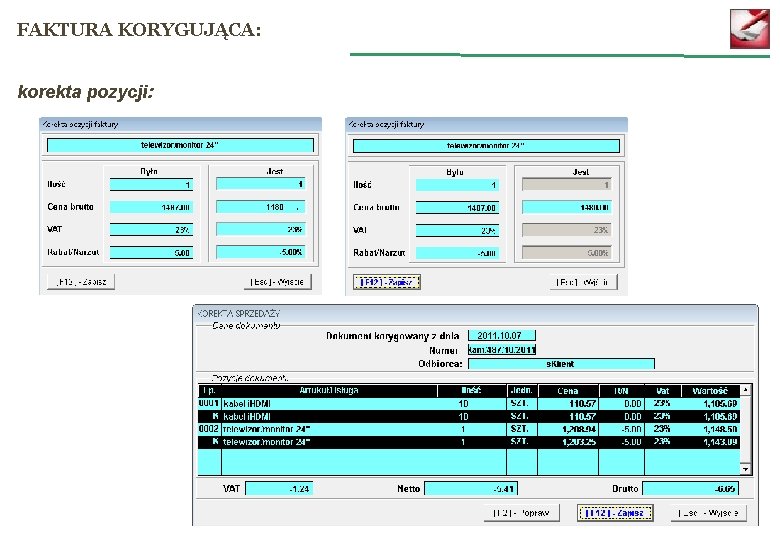This screenshot has height=540, width=780.
Task: Click date field 2011.10.07
Action: pos(501,335)
